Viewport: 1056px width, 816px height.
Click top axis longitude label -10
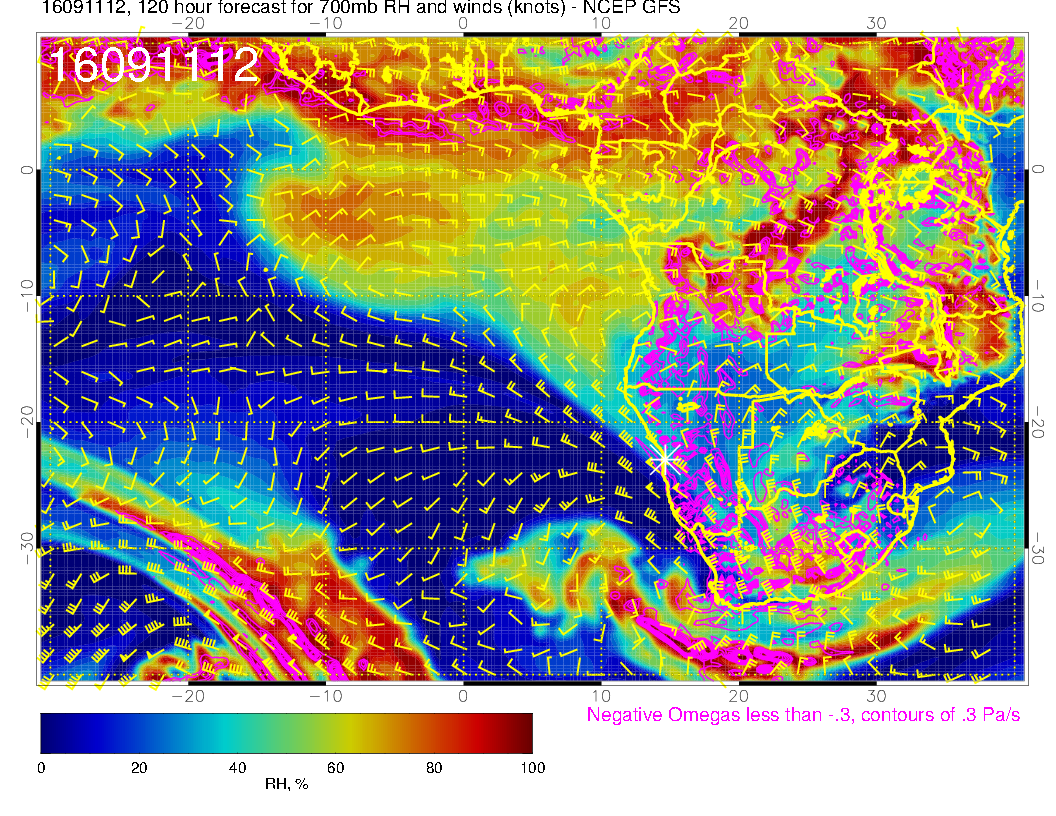coord(326,23)
